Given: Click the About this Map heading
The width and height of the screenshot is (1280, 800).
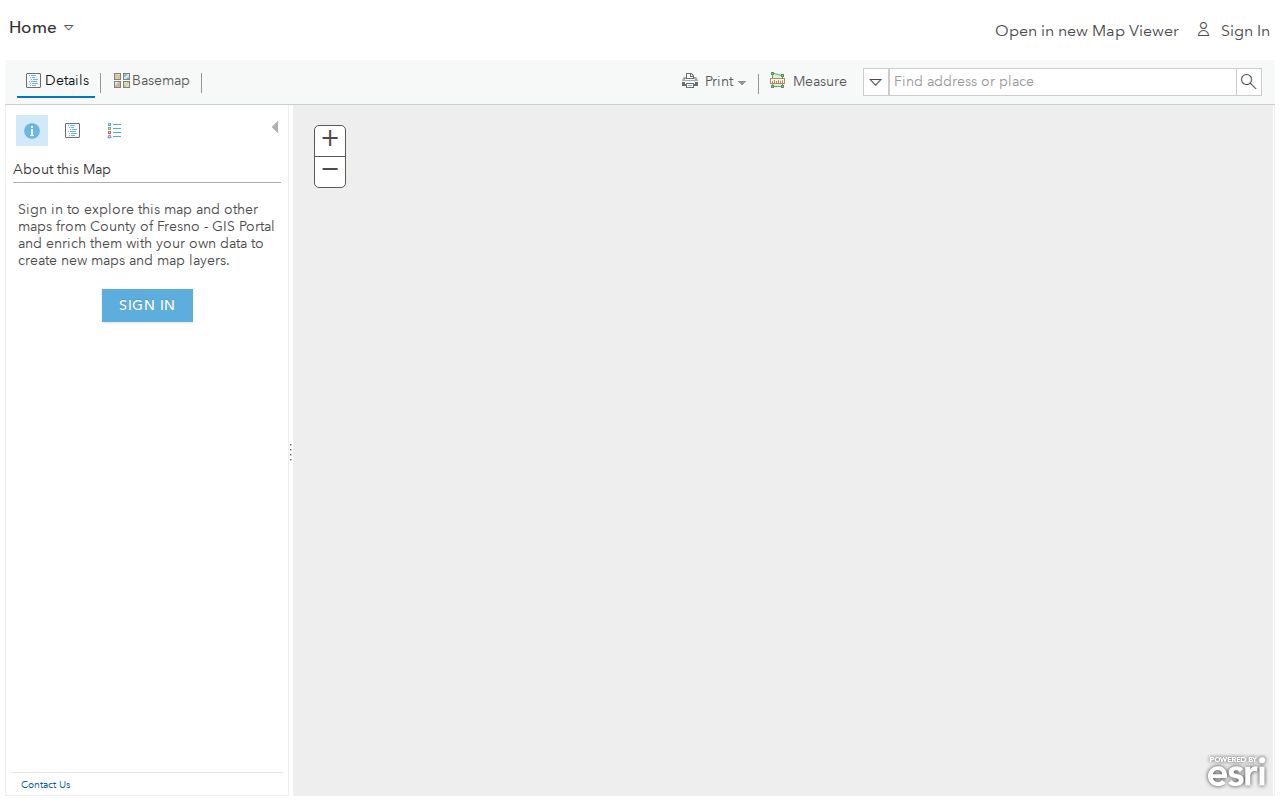Looking at the screenshot, I should click(62, 169).
